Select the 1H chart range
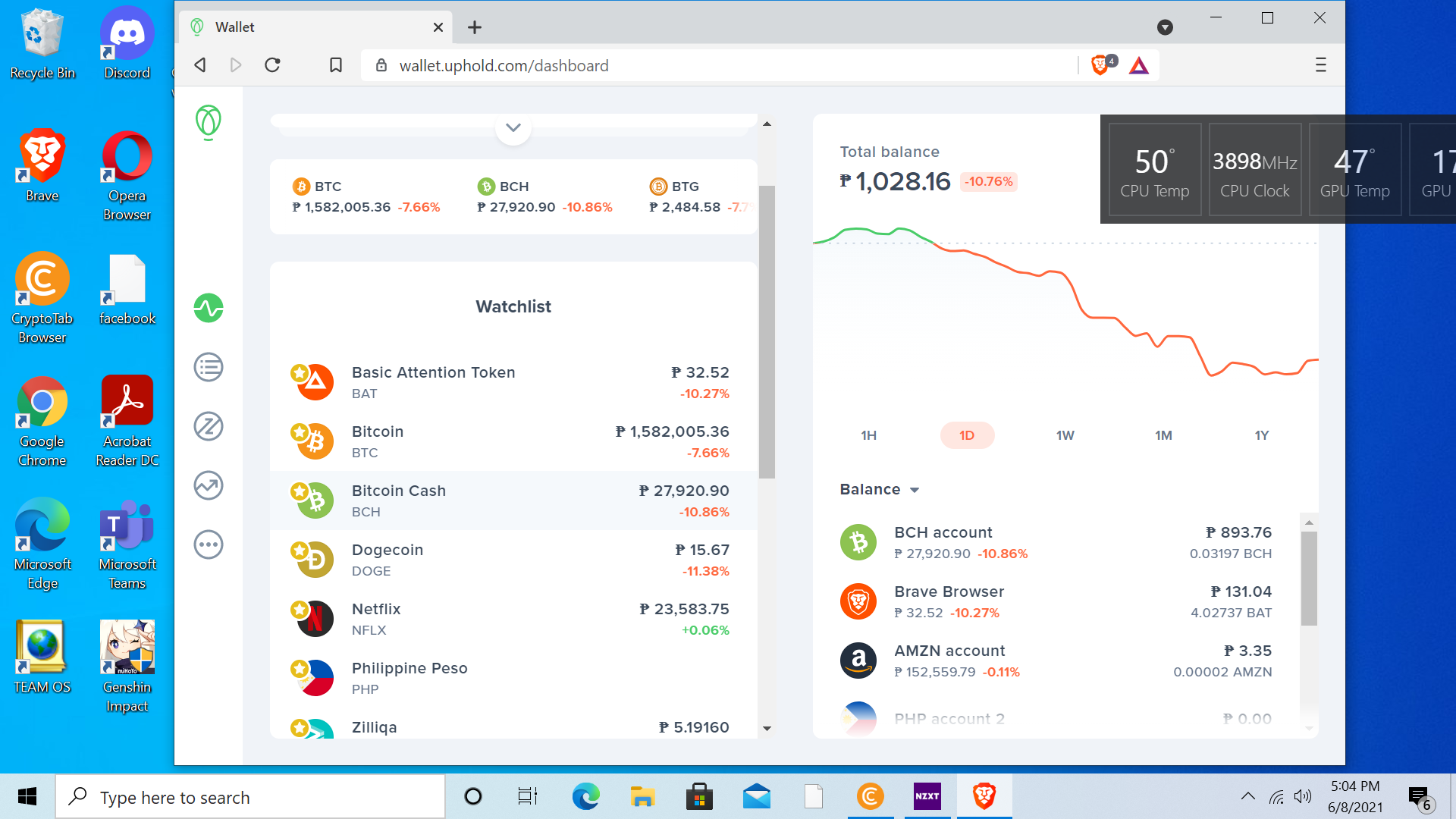This screenshot has height=819, width=1456. point(868,435)
